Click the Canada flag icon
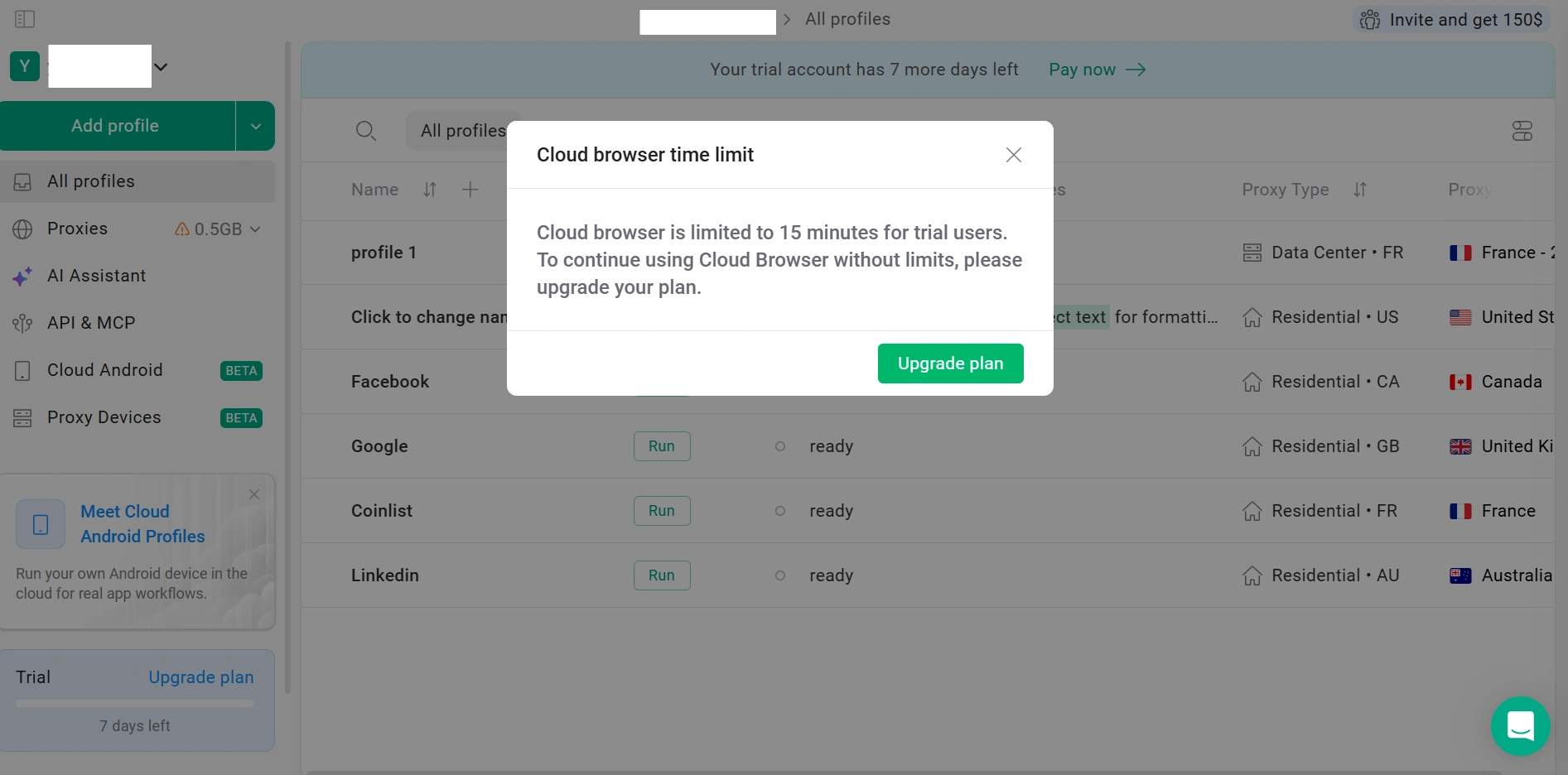The width and height of the screenshot is (1568, 775). pos(1460,383)
